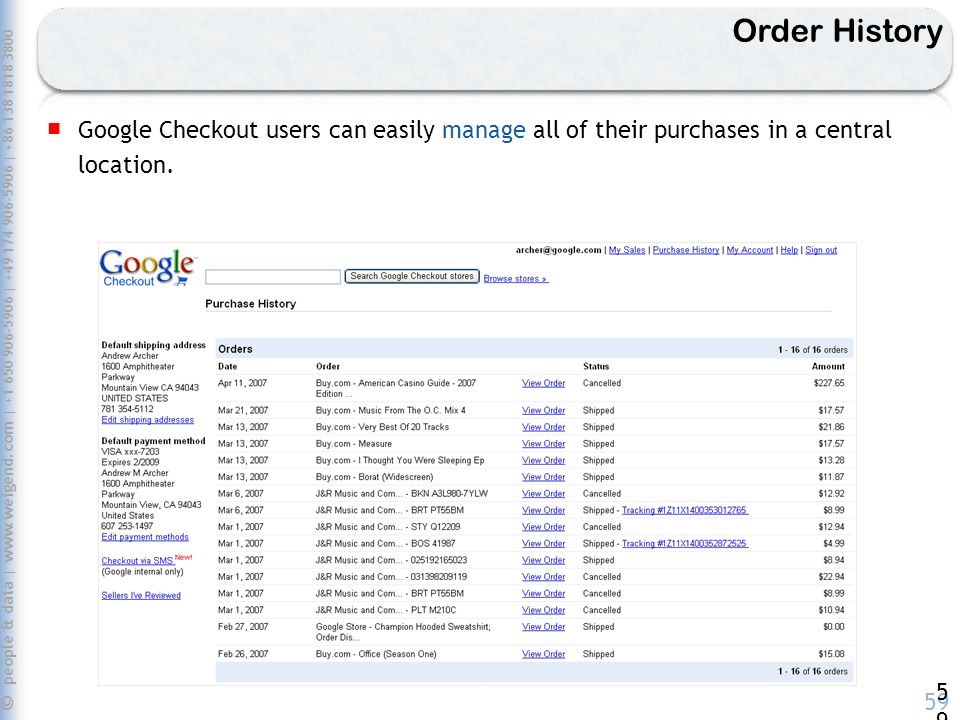View Order for Mar 6 BRT PT55BM

click(x=544, y=510)
